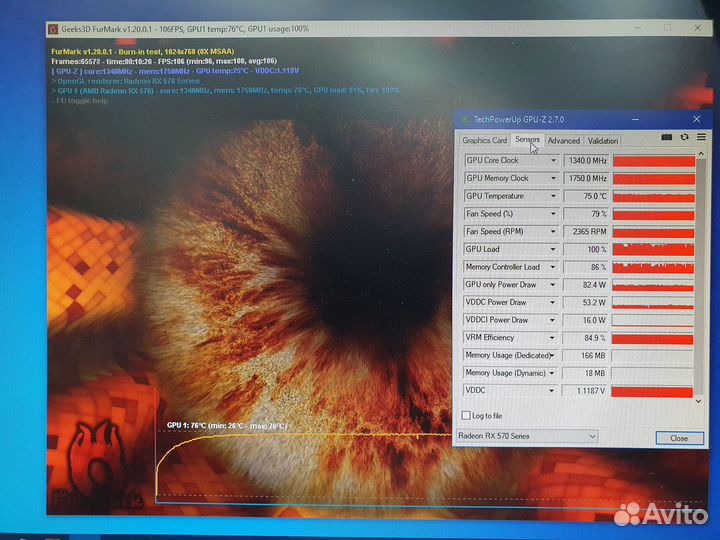This screenshot has height=540, width=720.
Task: Open GPU Memory Clock sensor dropdown
Action: (553, 178)
